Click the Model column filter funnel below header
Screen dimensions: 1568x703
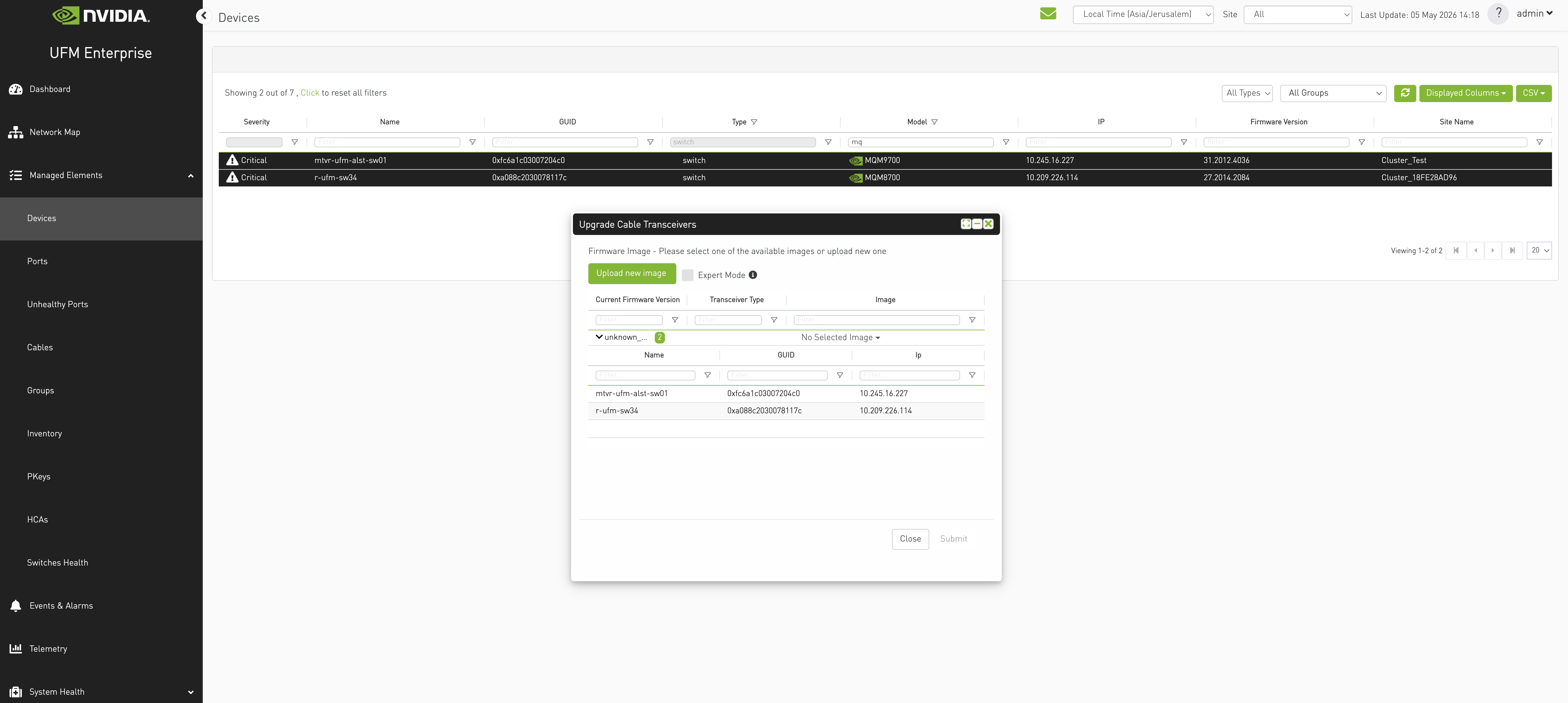pos(1006,142)
